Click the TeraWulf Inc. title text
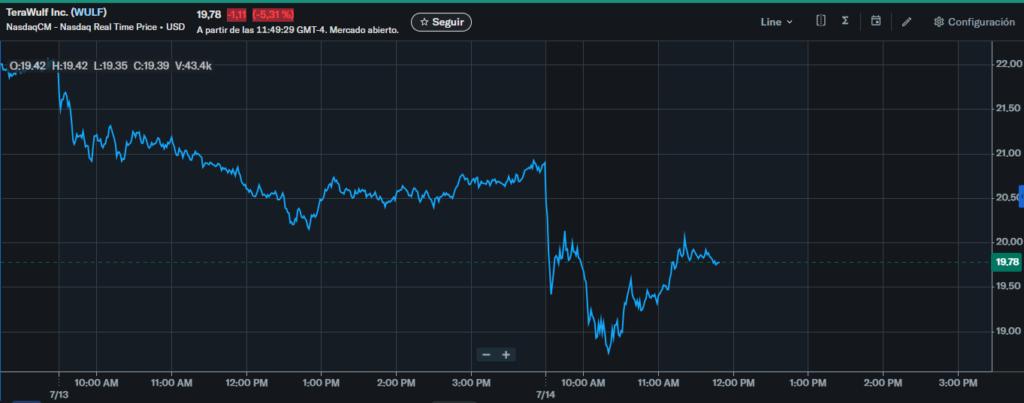Image resolution: width=1024 pixels, height=403 pixels. (37, 12)
